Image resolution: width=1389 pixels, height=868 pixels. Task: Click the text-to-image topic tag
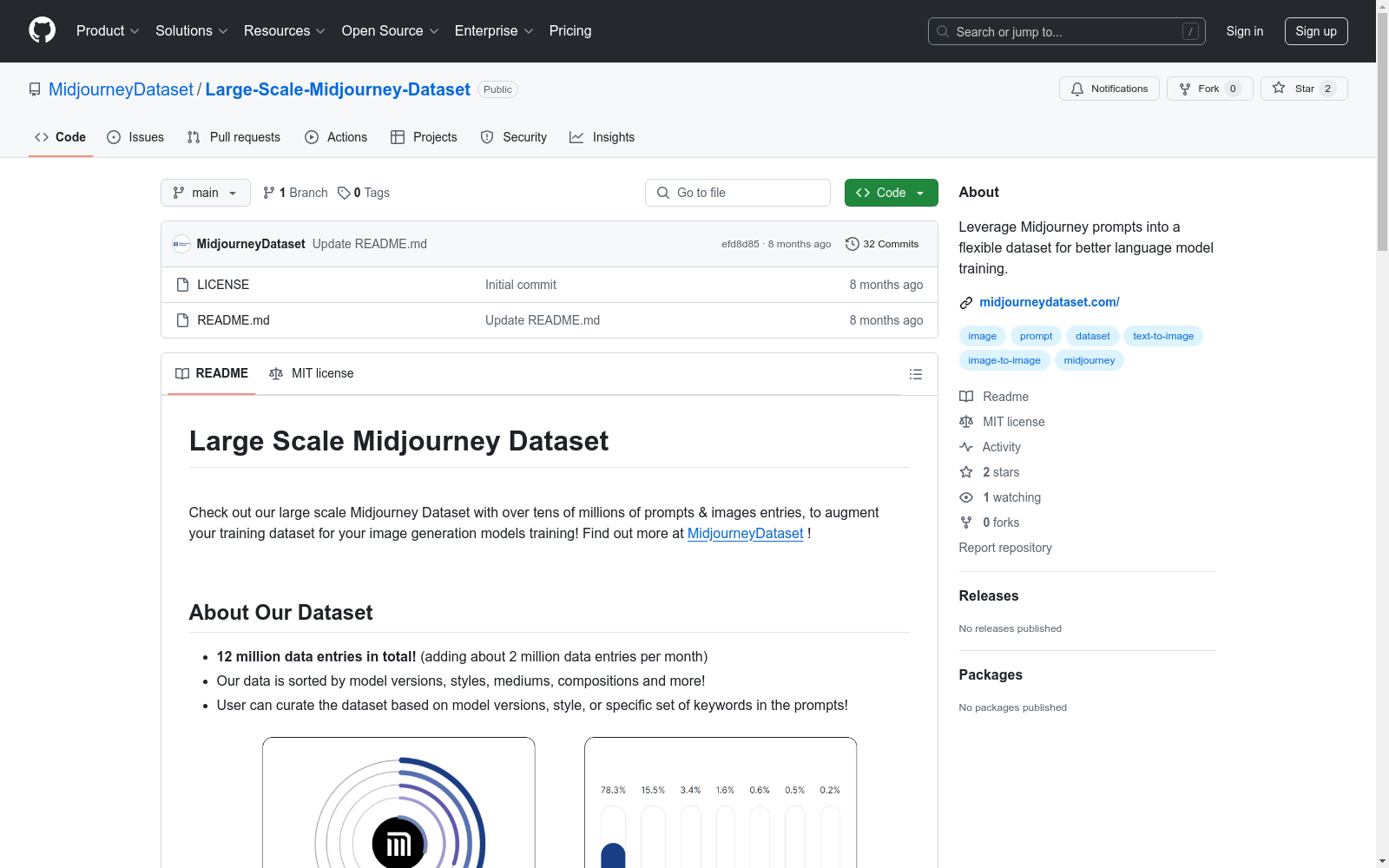(x=1163, y=336)
